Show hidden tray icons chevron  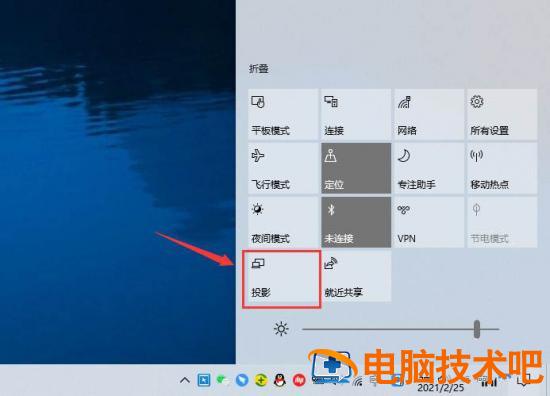click(x=185, y=380)
